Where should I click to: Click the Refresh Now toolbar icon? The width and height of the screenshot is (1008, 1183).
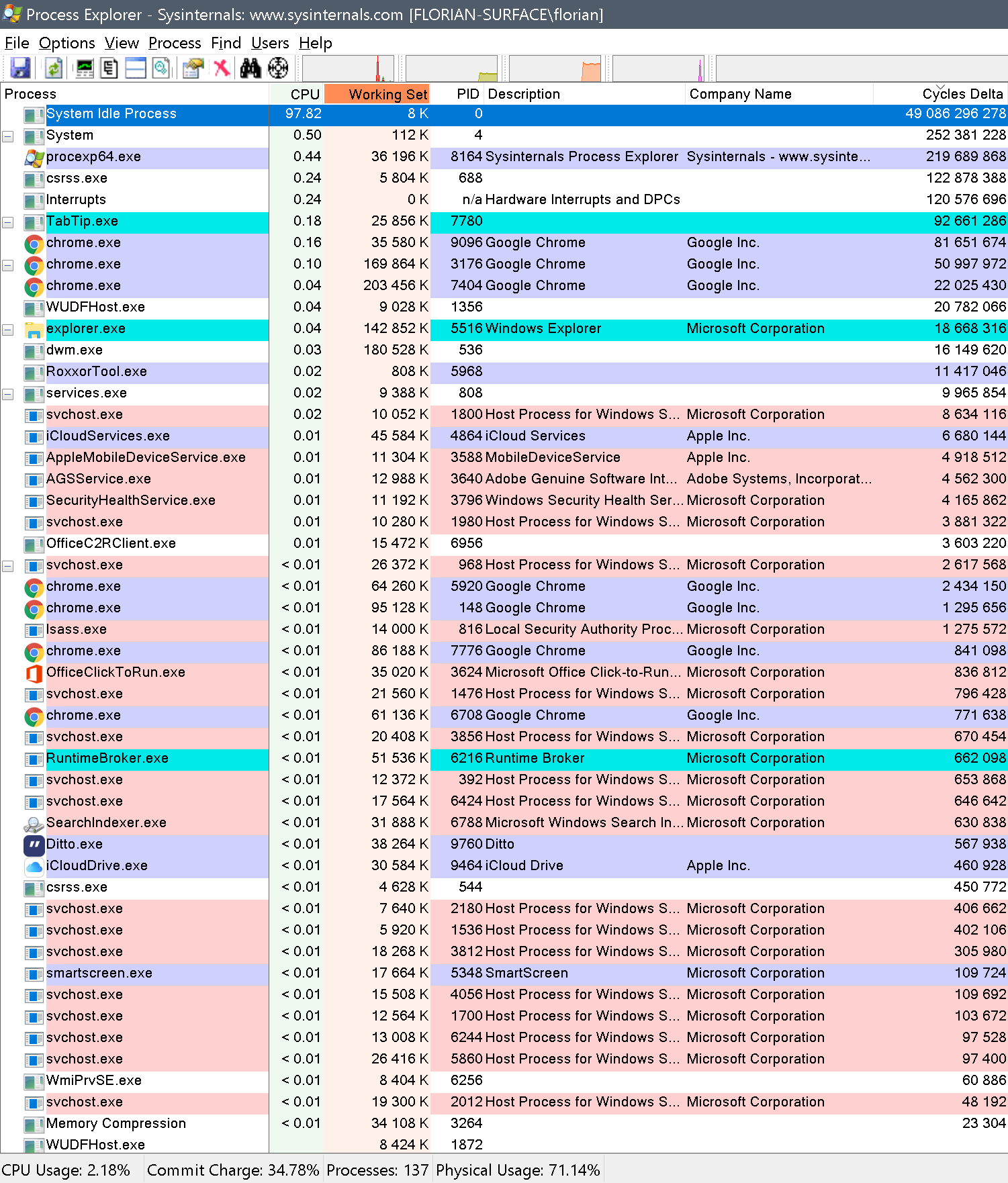[54, 68]
